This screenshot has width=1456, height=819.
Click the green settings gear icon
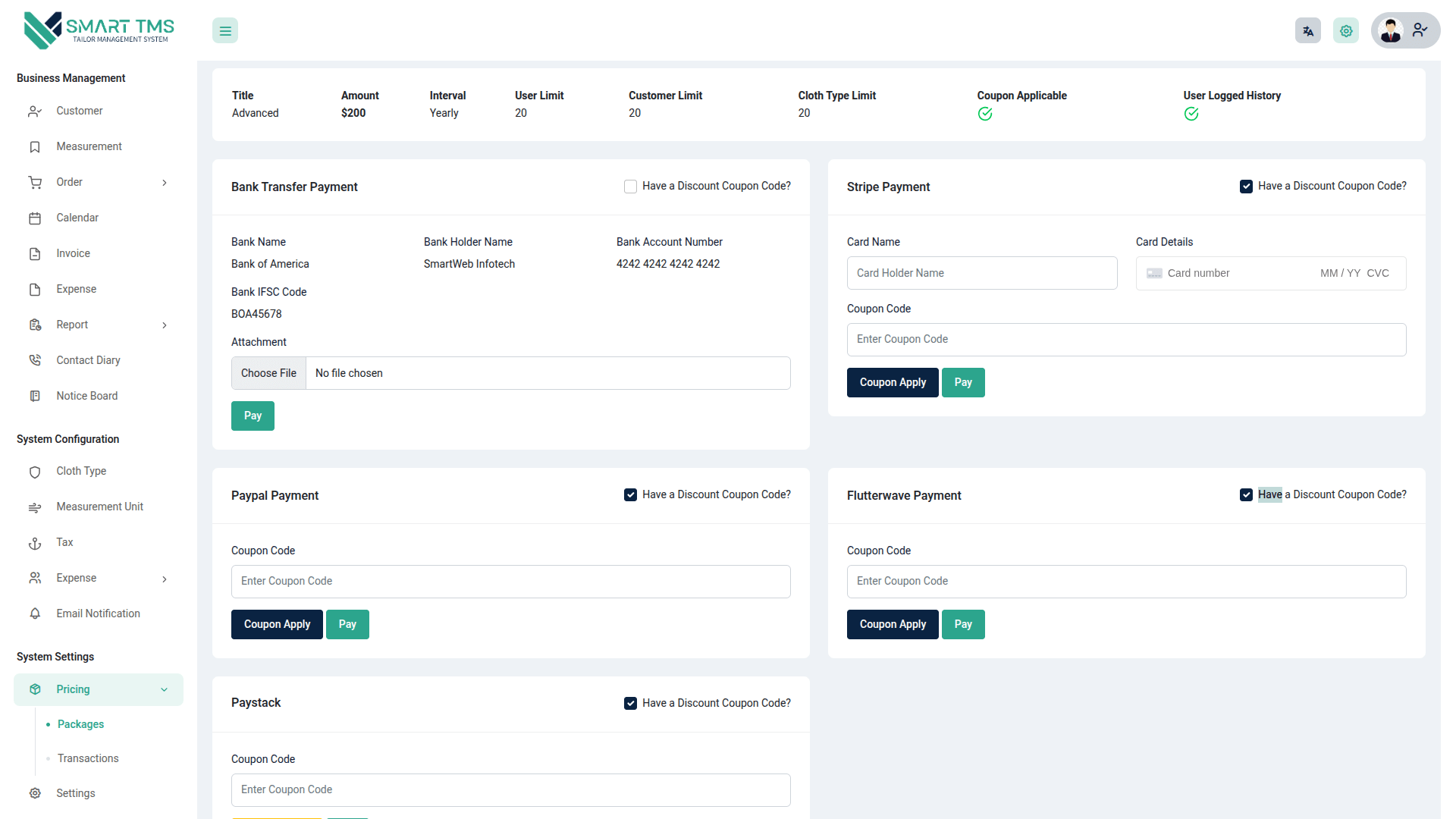(1346, 31)
